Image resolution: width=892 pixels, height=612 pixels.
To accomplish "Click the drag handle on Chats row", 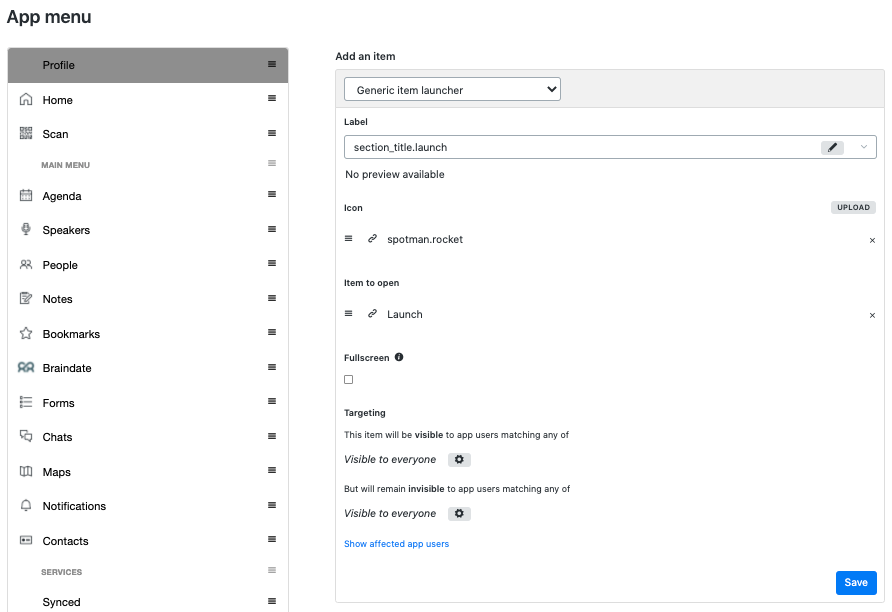I will [x=272, y=436].
